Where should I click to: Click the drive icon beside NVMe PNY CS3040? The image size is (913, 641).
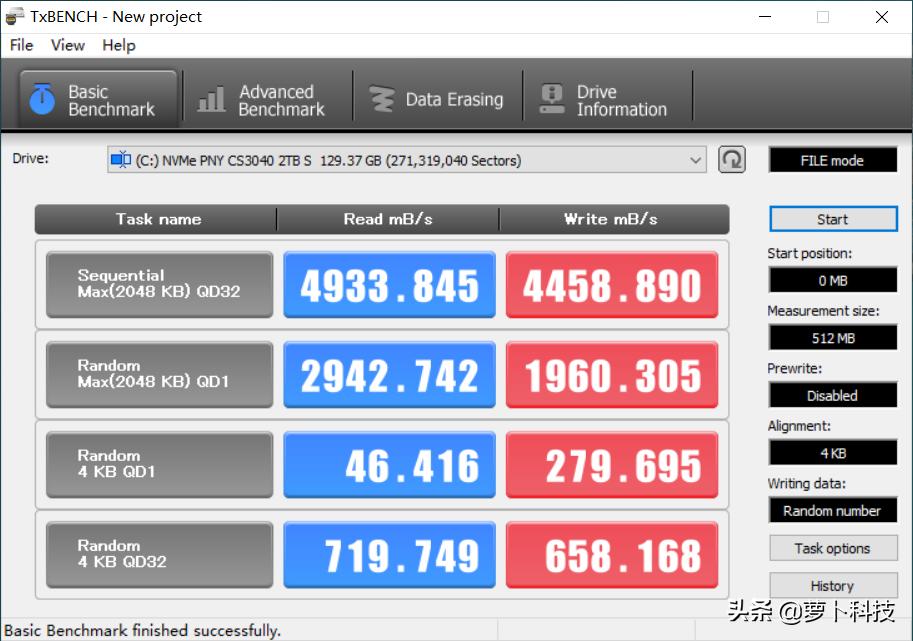pyautogui.click(x=120, y=158)
